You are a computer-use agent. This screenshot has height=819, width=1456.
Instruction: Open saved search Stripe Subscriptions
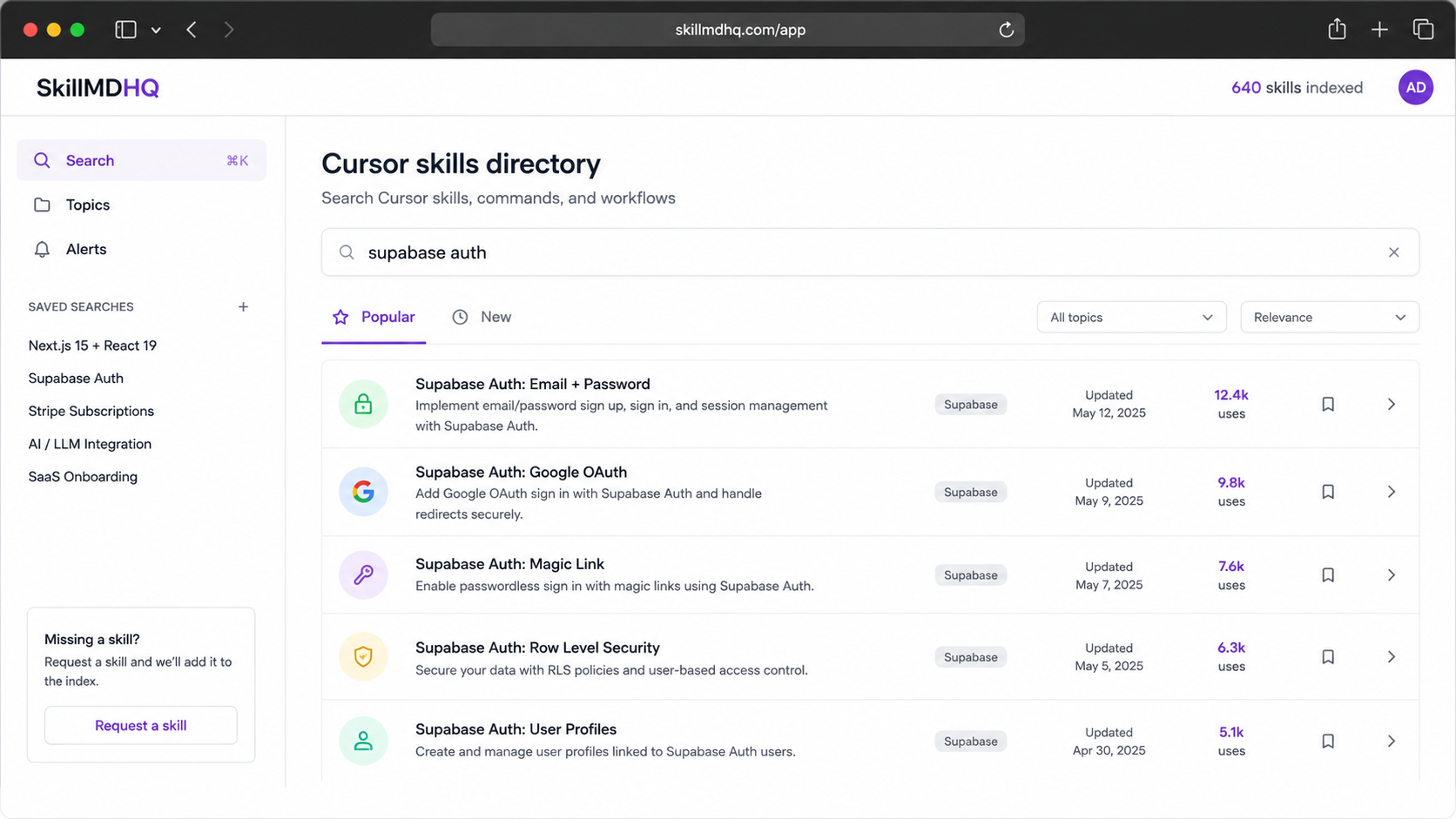pyautogui.click(x=91, y=411)
